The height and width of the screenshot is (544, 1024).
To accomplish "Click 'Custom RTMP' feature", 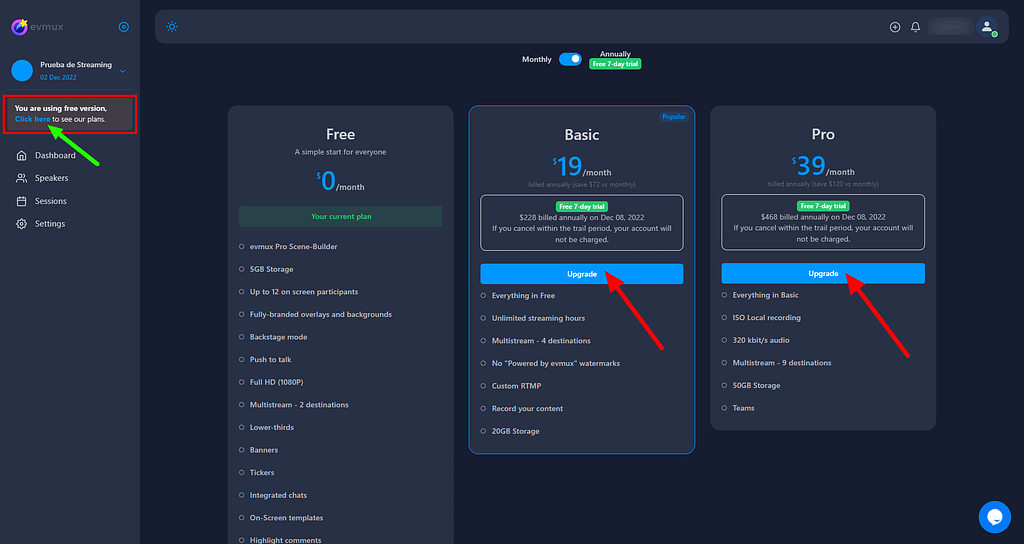I will [517, 386].
